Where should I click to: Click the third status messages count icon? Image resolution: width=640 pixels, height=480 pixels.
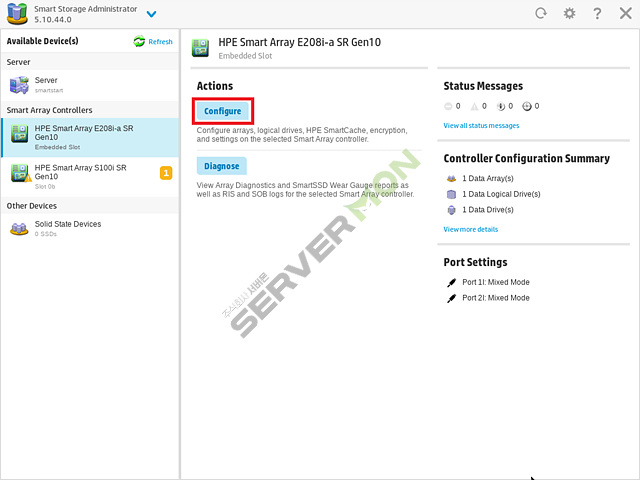pos(500,107)
